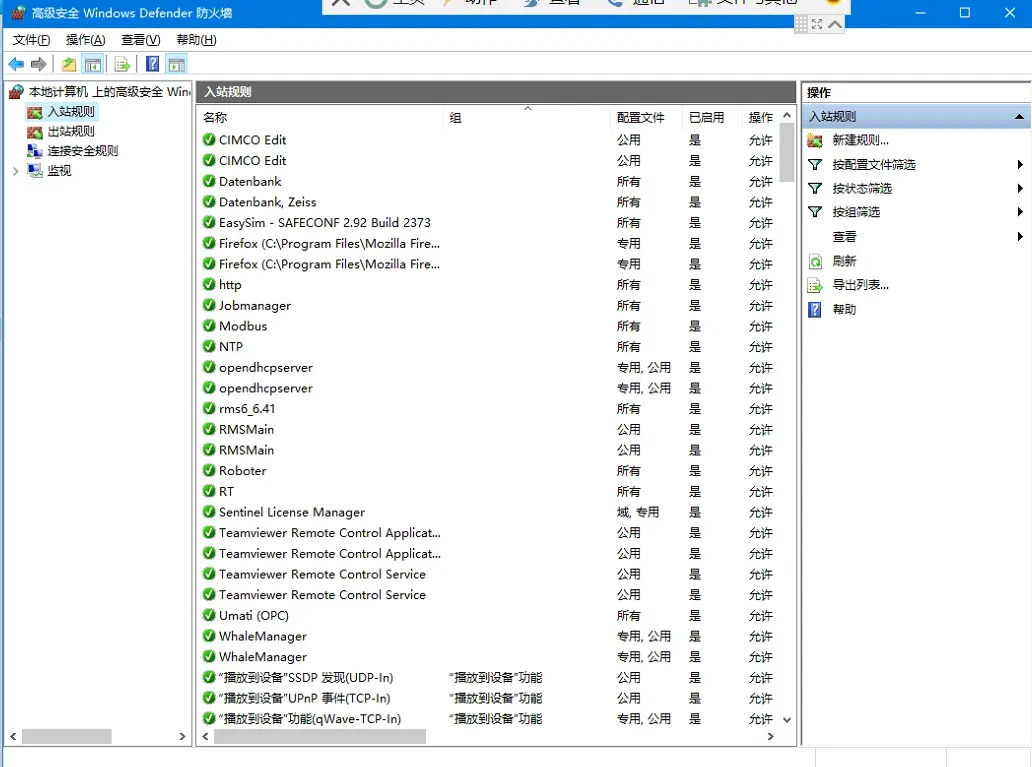Click the 按组筛选 funnel filter icon

pos(815,212)
